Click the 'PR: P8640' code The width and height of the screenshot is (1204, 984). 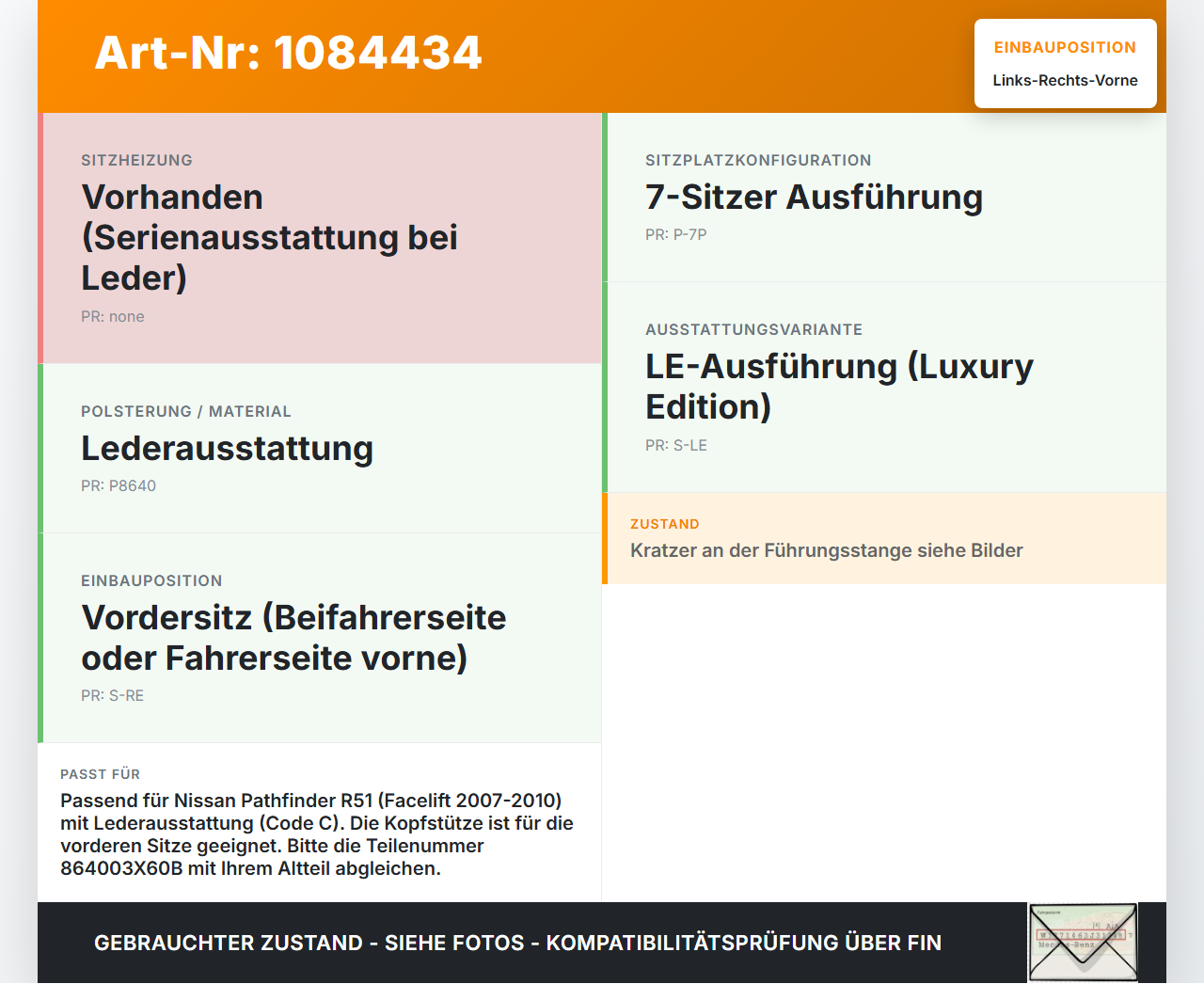[119, 486]
